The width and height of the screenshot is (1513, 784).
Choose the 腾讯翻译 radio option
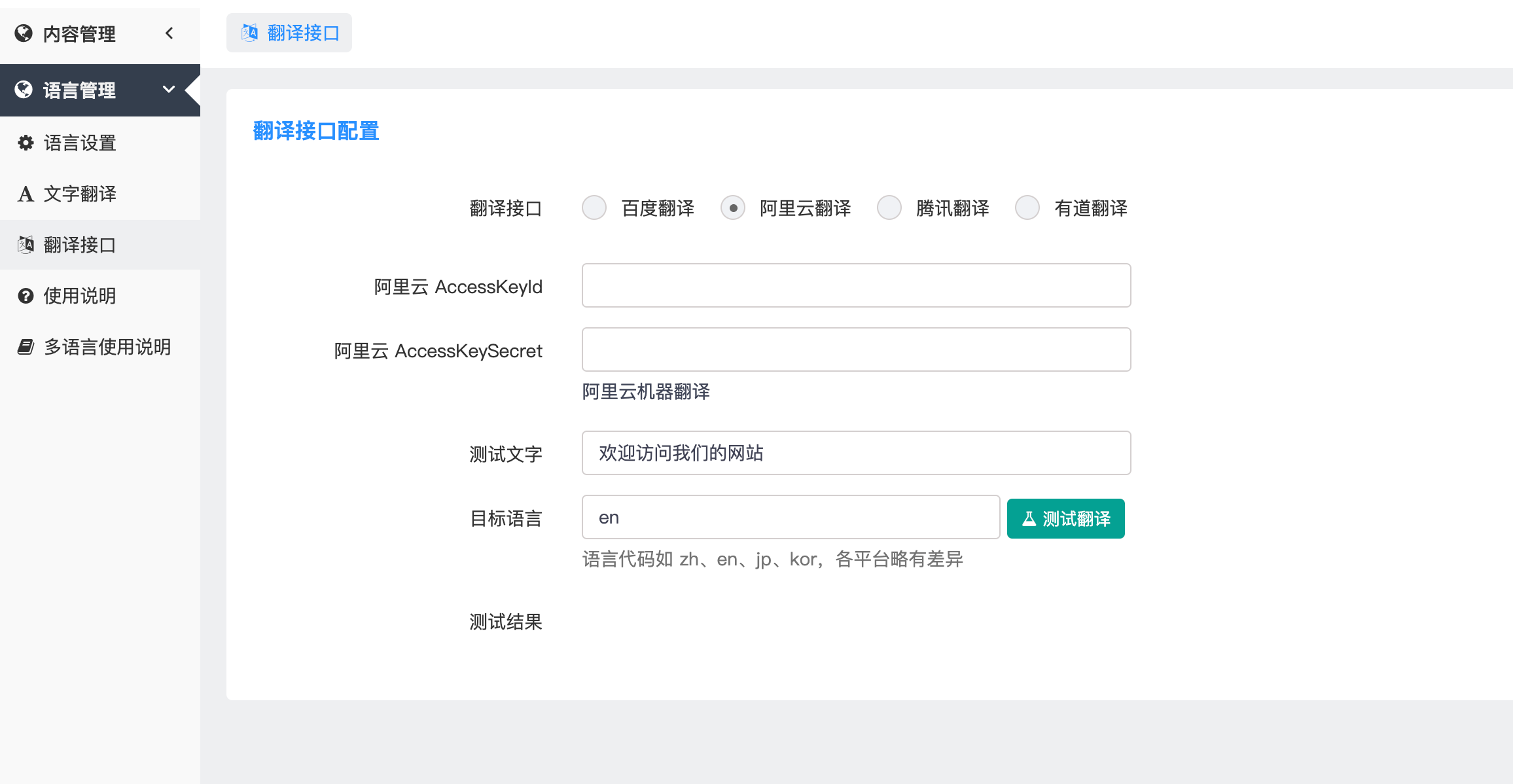pos(889,208)
